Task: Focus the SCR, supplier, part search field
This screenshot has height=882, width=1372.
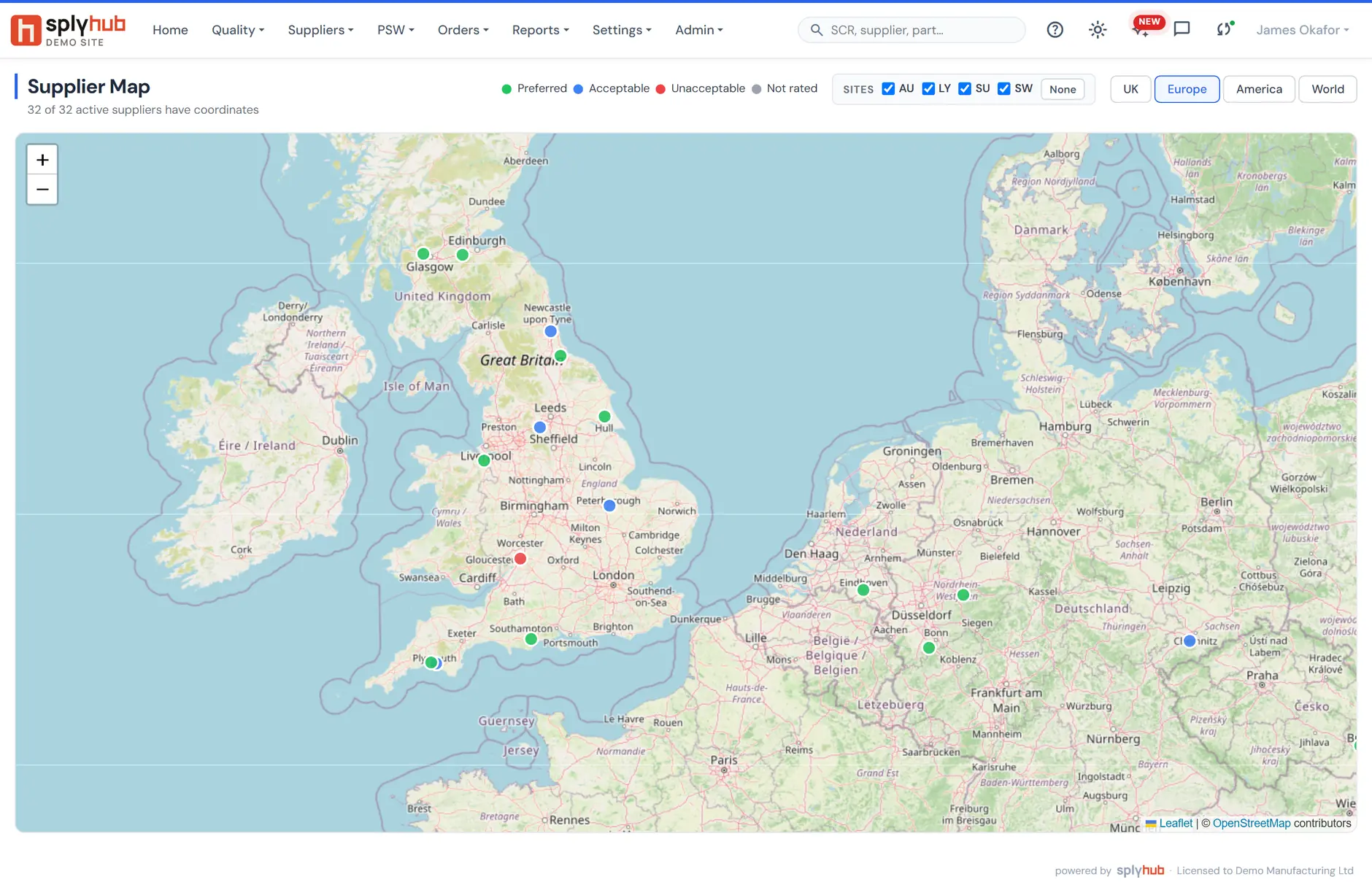Action: (x=912, y=30)
